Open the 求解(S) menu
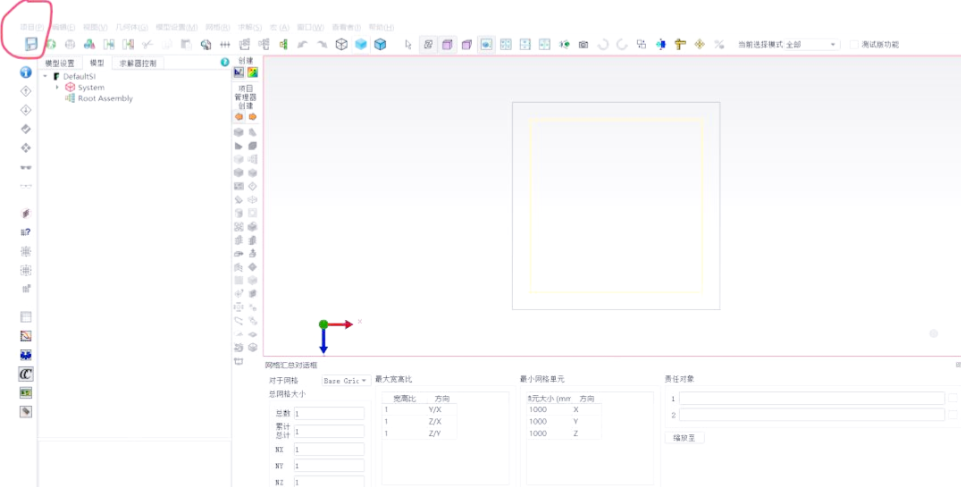 pos(249,28)
